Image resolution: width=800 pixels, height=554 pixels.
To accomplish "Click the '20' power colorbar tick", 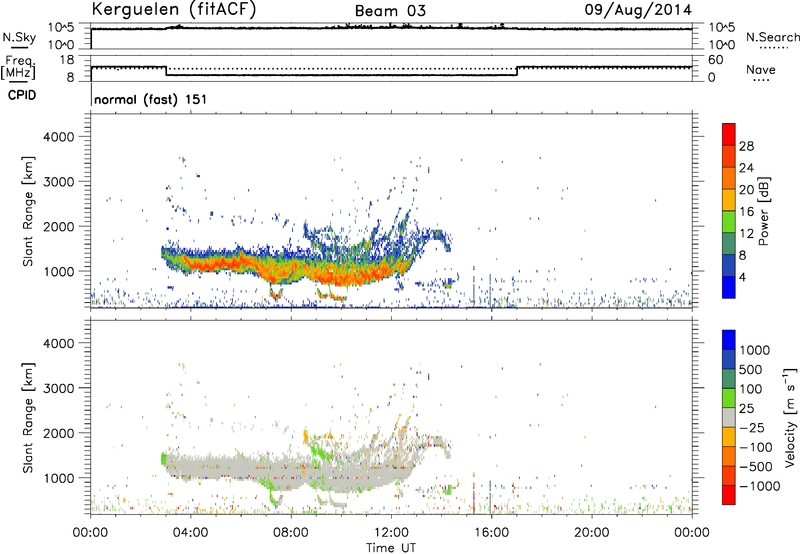I will click(746, 190).
